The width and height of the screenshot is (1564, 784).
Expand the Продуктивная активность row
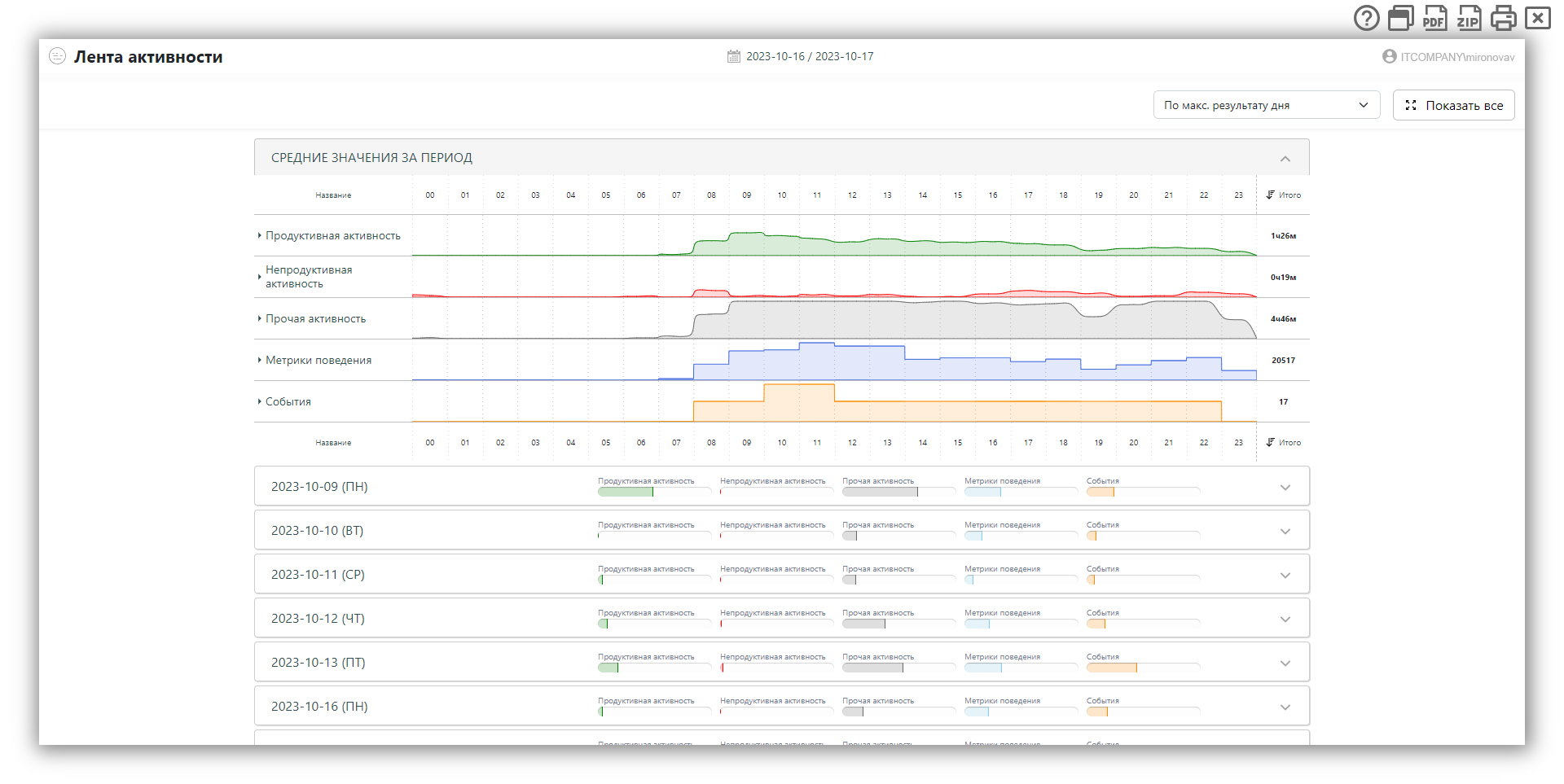pyautogui.click(x=260, y=236)
